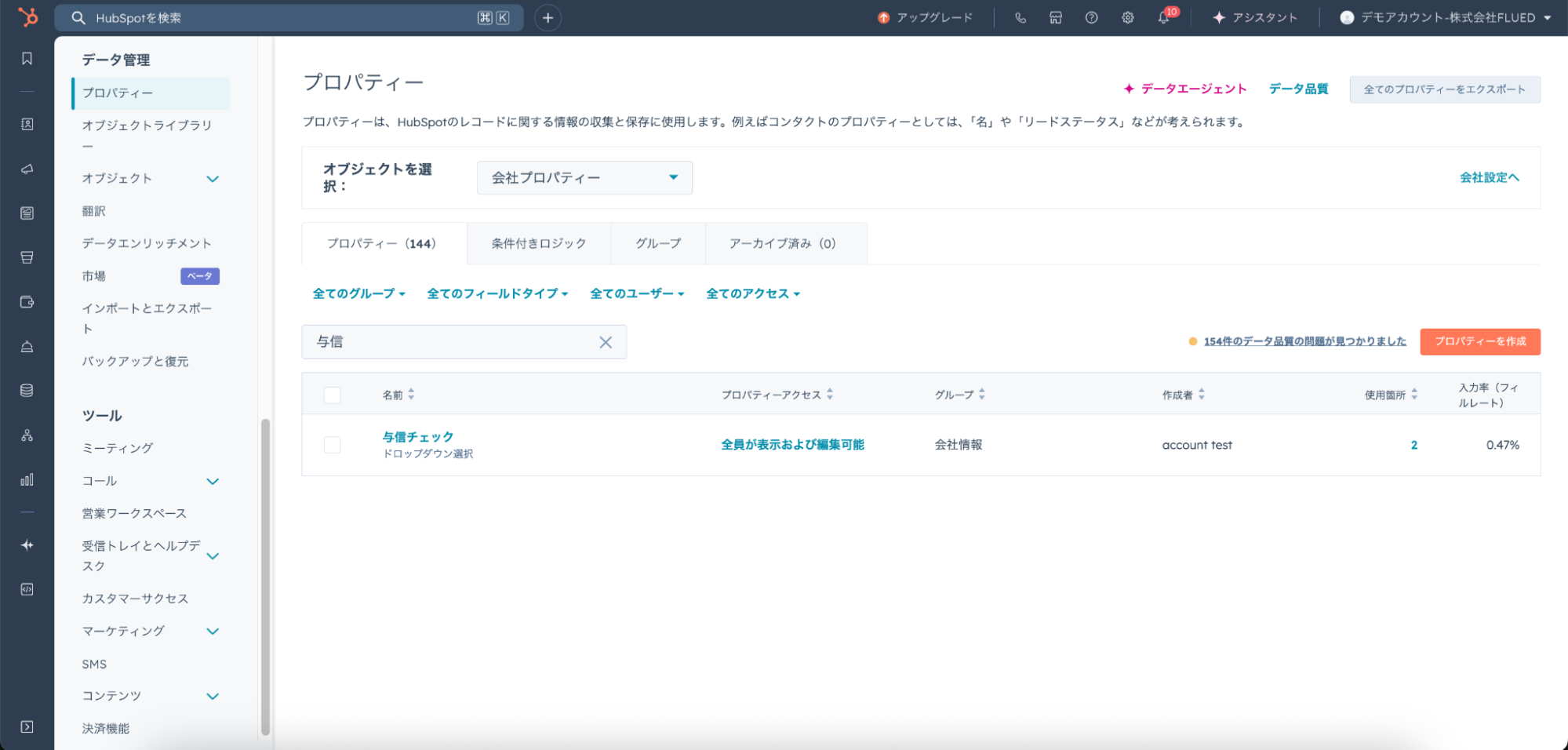
Task: Check the 与信チェック row checkbox
Action: (x=333, y=445)
